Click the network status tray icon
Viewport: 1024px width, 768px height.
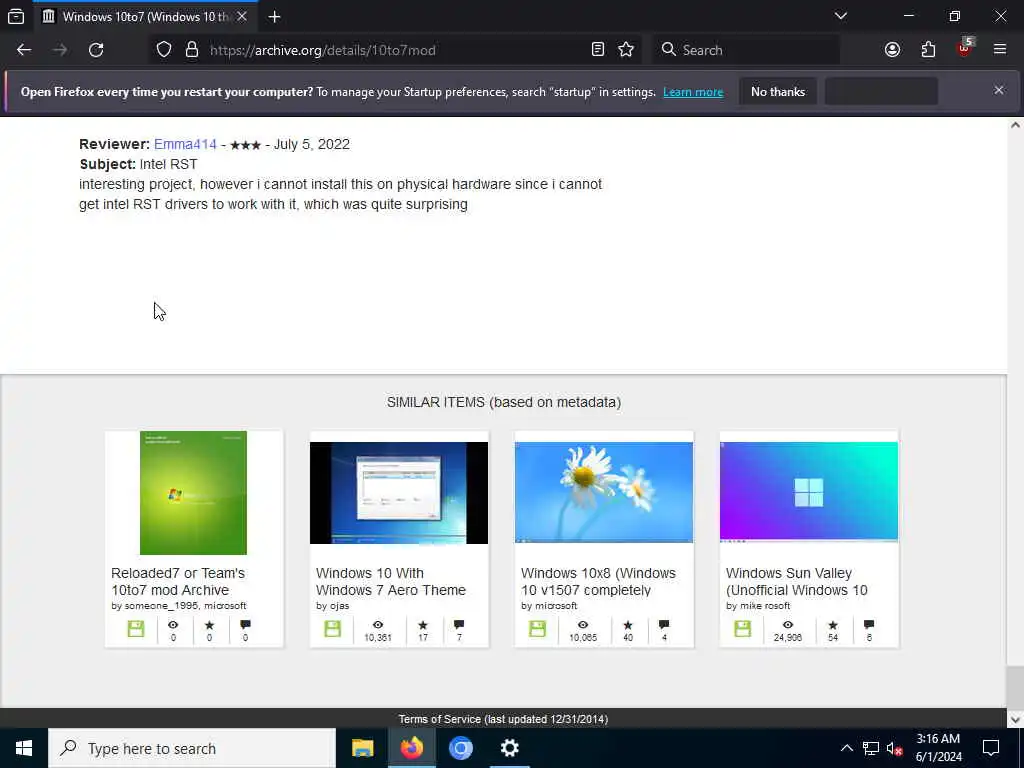[871, 748]
